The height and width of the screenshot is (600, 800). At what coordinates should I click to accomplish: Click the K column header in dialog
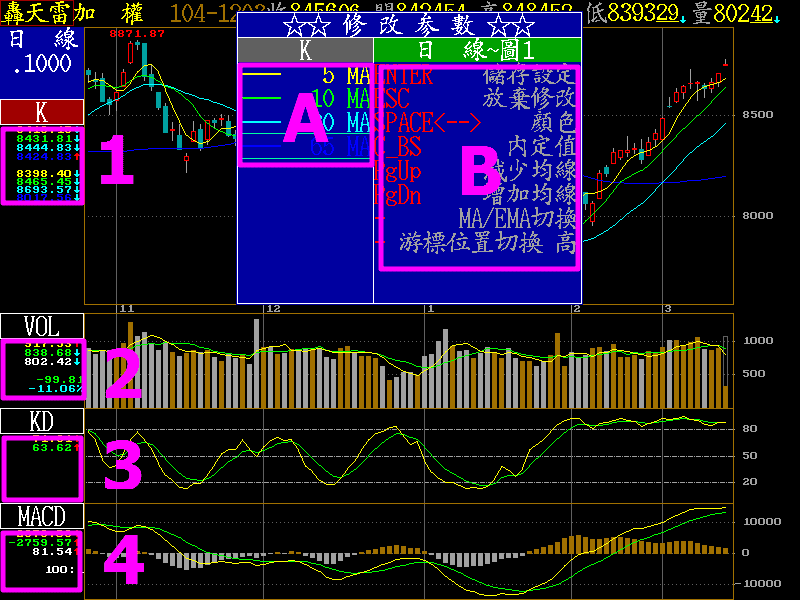point(305,50)
